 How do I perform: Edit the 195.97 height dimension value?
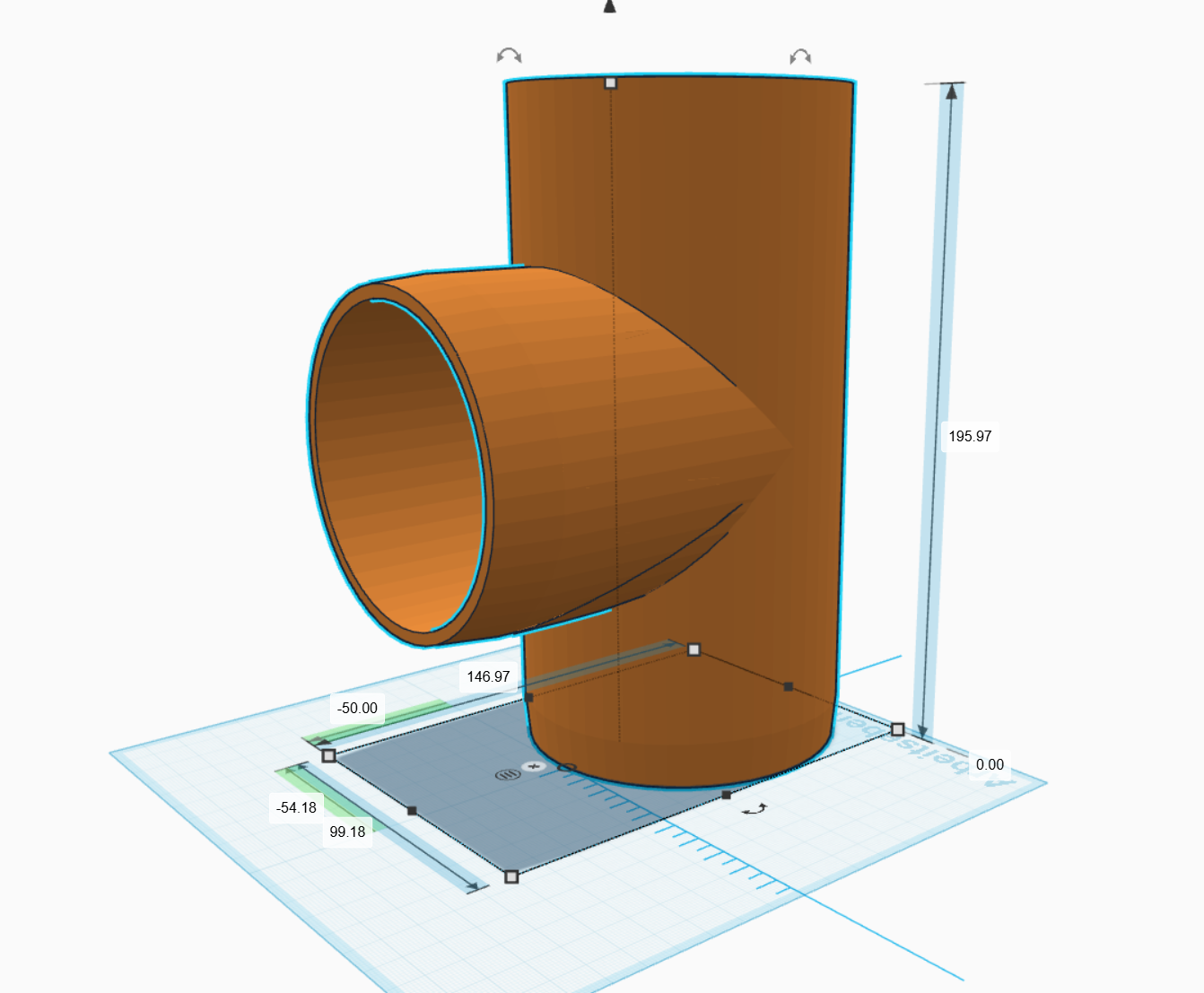tap(970, 436)
